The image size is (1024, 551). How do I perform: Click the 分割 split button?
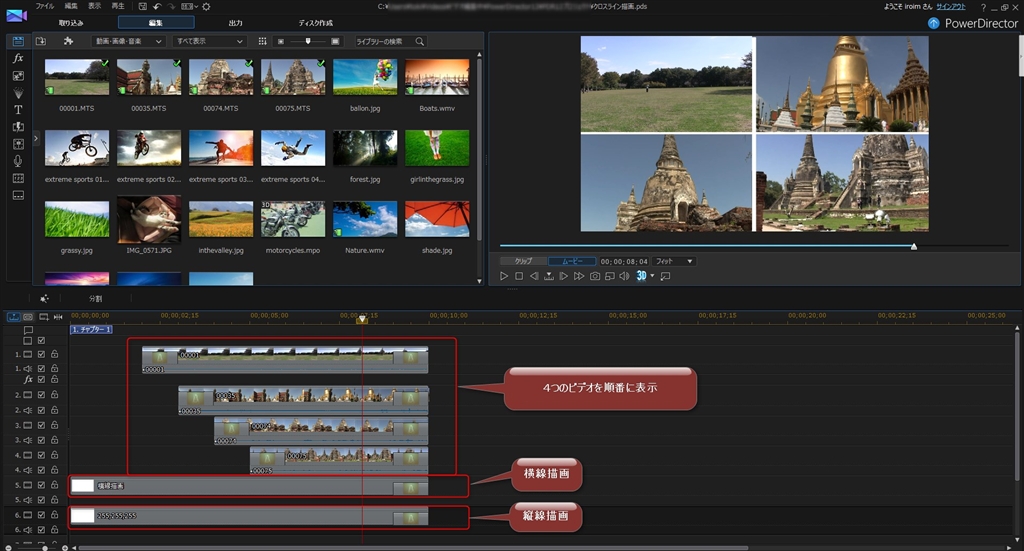(96, 298)
